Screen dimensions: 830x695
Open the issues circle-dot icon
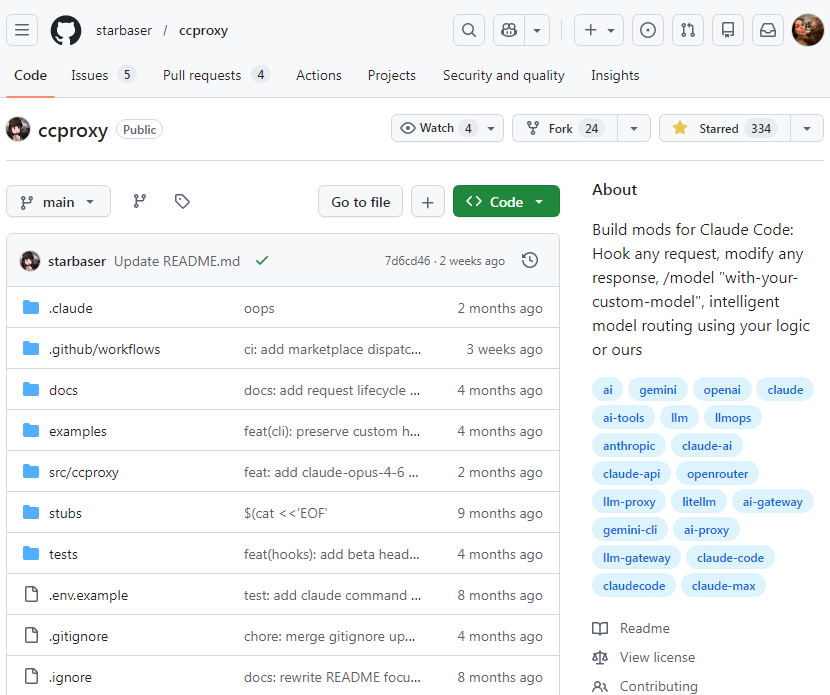[x=648, y=30]
